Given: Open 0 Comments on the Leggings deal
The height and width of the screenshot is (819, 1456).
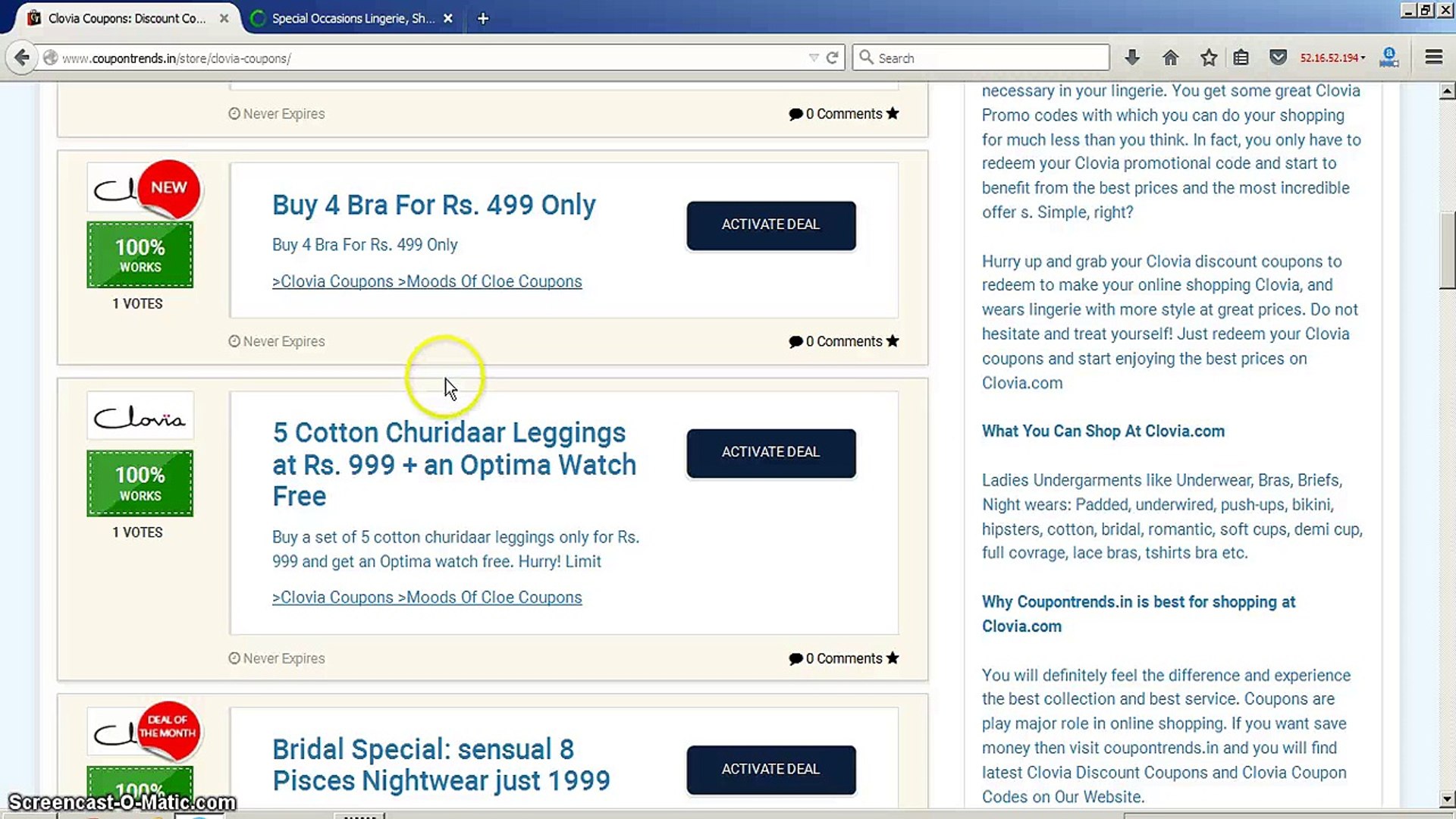Looking at the screenshot, I should (835, 658).
